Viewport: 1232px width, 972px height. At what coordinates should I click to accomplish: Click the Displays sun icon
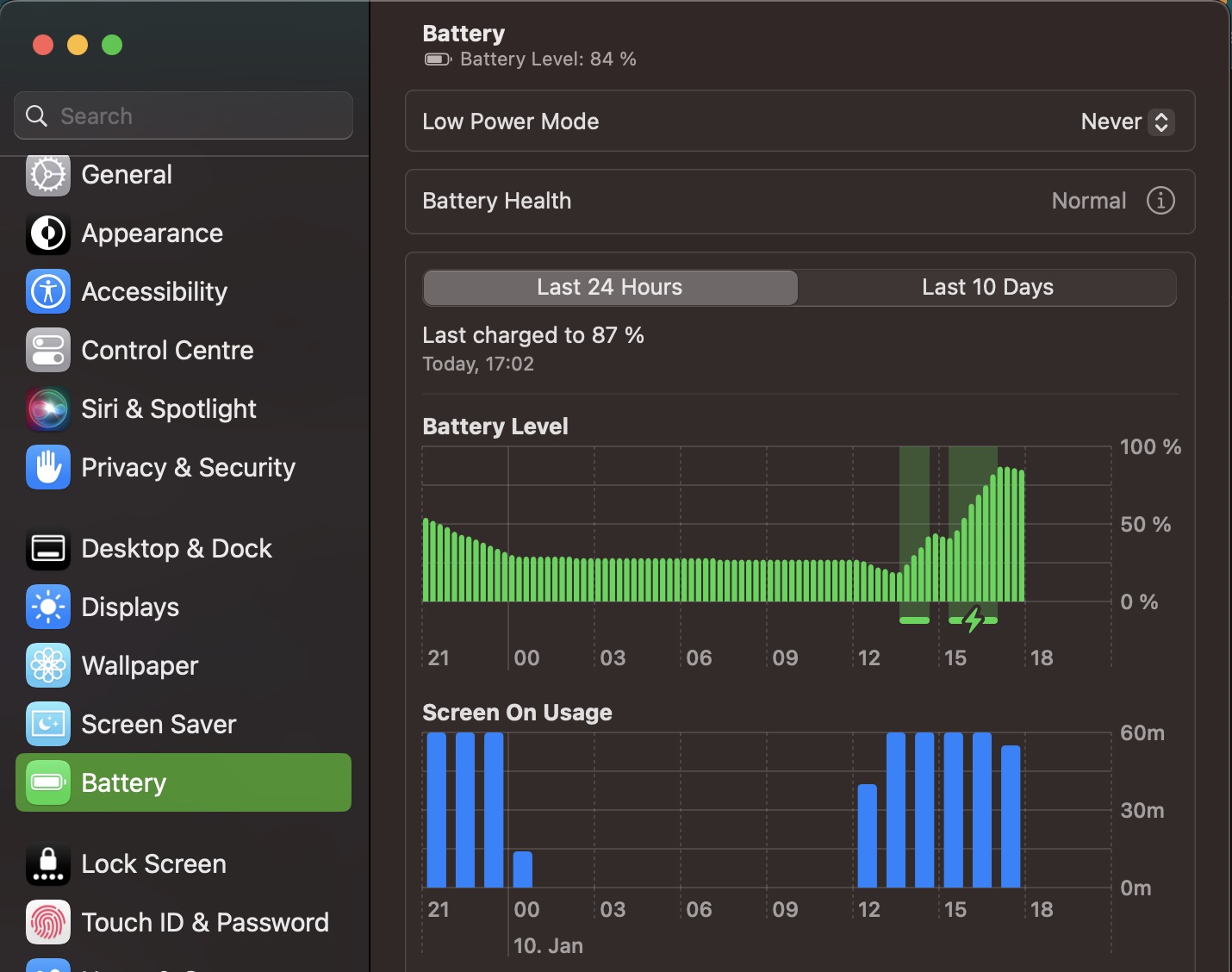coord(48,607)
